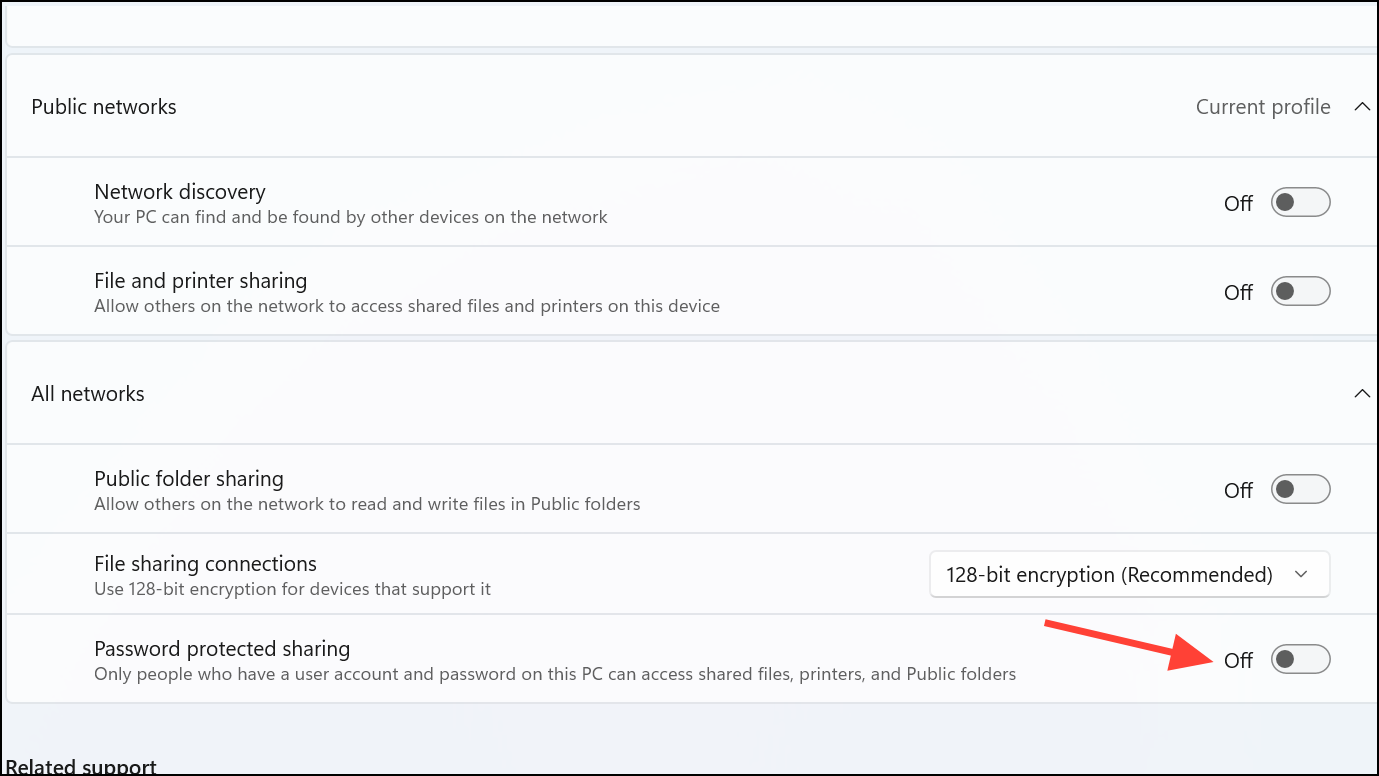Image resolution: width=1379 pixels, height=776 pixels.
Task: Click the Related support heading
Action: tap(81, 767)
